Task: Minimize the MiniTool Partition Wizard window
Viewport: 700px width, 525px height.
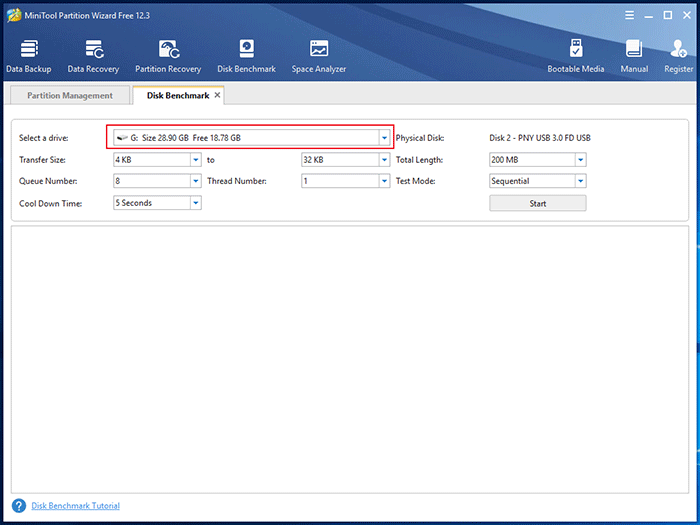Action: coord(649,16)
